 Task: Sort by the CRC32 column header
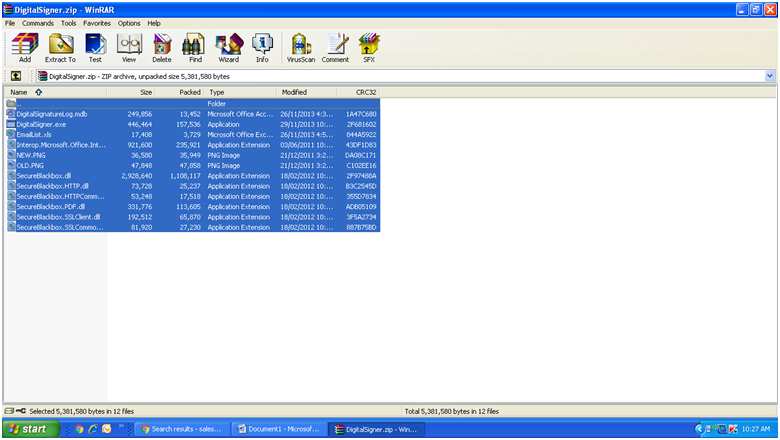(x=359, y=92)
